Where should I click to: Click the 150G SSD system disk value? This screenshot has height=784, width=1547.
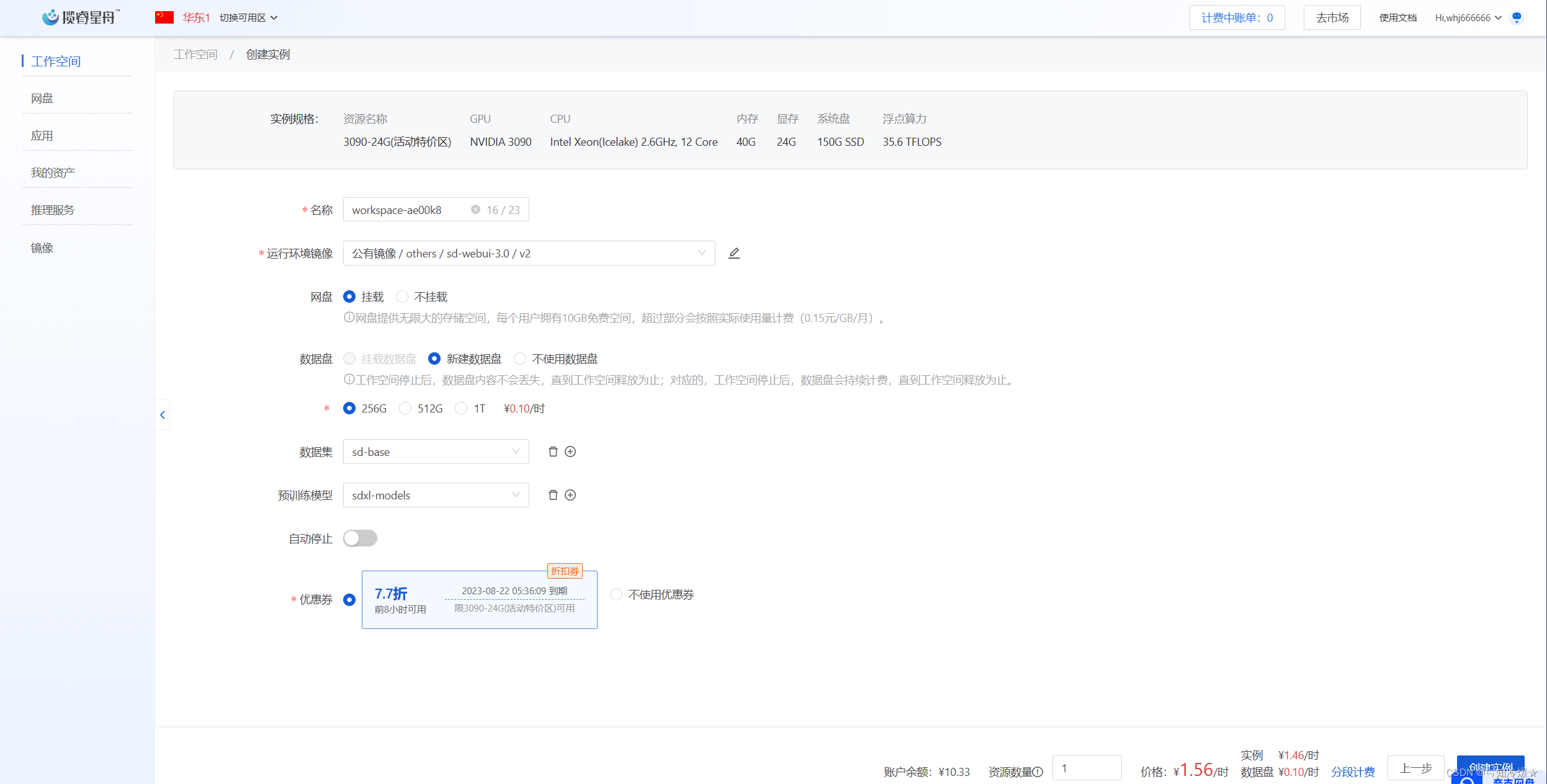pos(840,141)
